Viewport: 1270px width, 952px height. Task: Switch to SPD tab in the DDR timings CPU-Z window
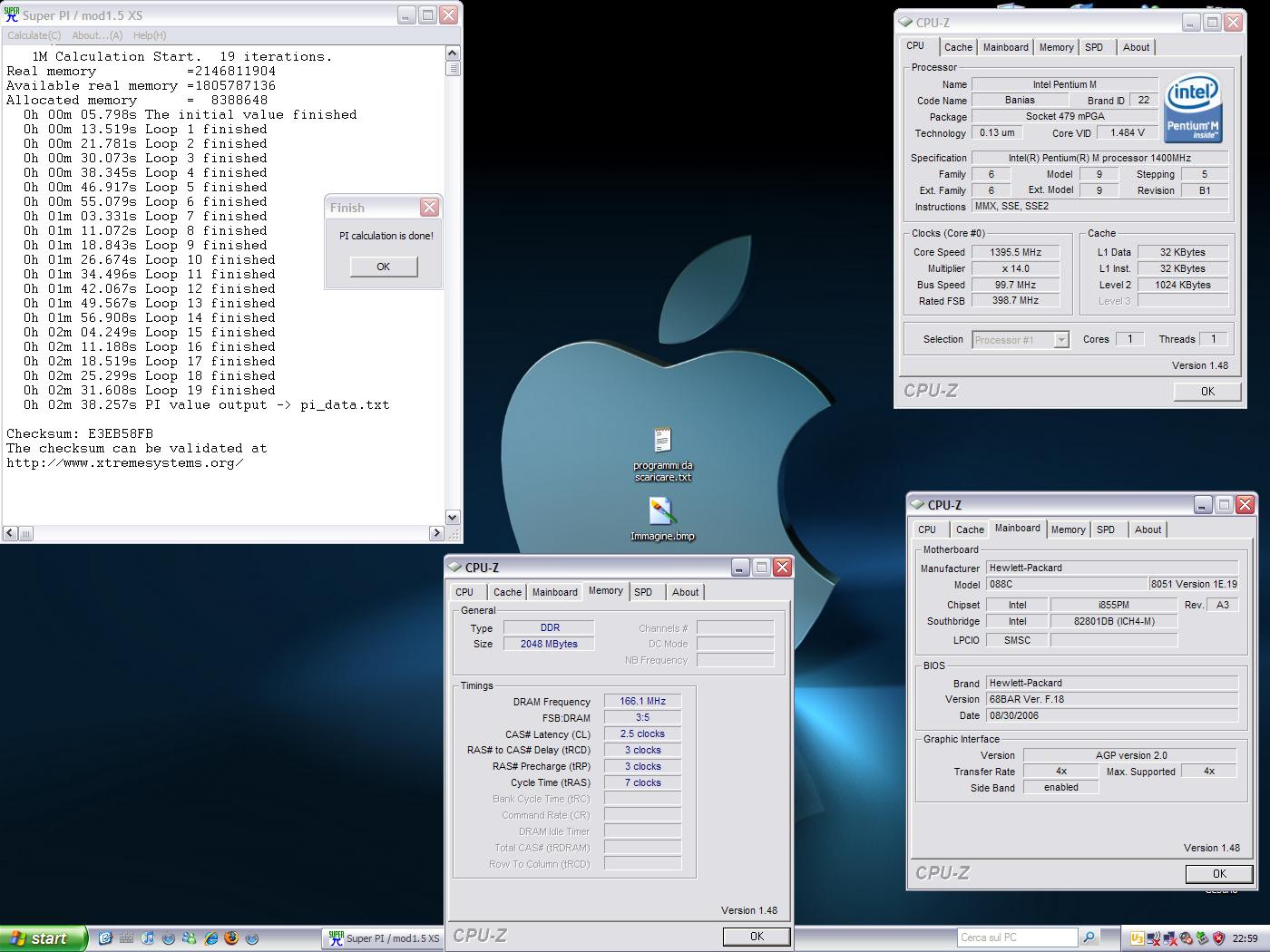(x=643, y=592)
